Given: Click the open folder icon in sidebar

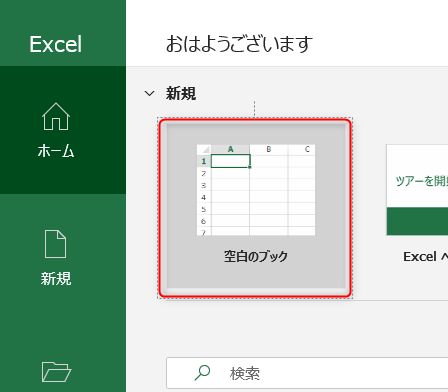Looking at the screenshot, I should click(x=56, y=372).
